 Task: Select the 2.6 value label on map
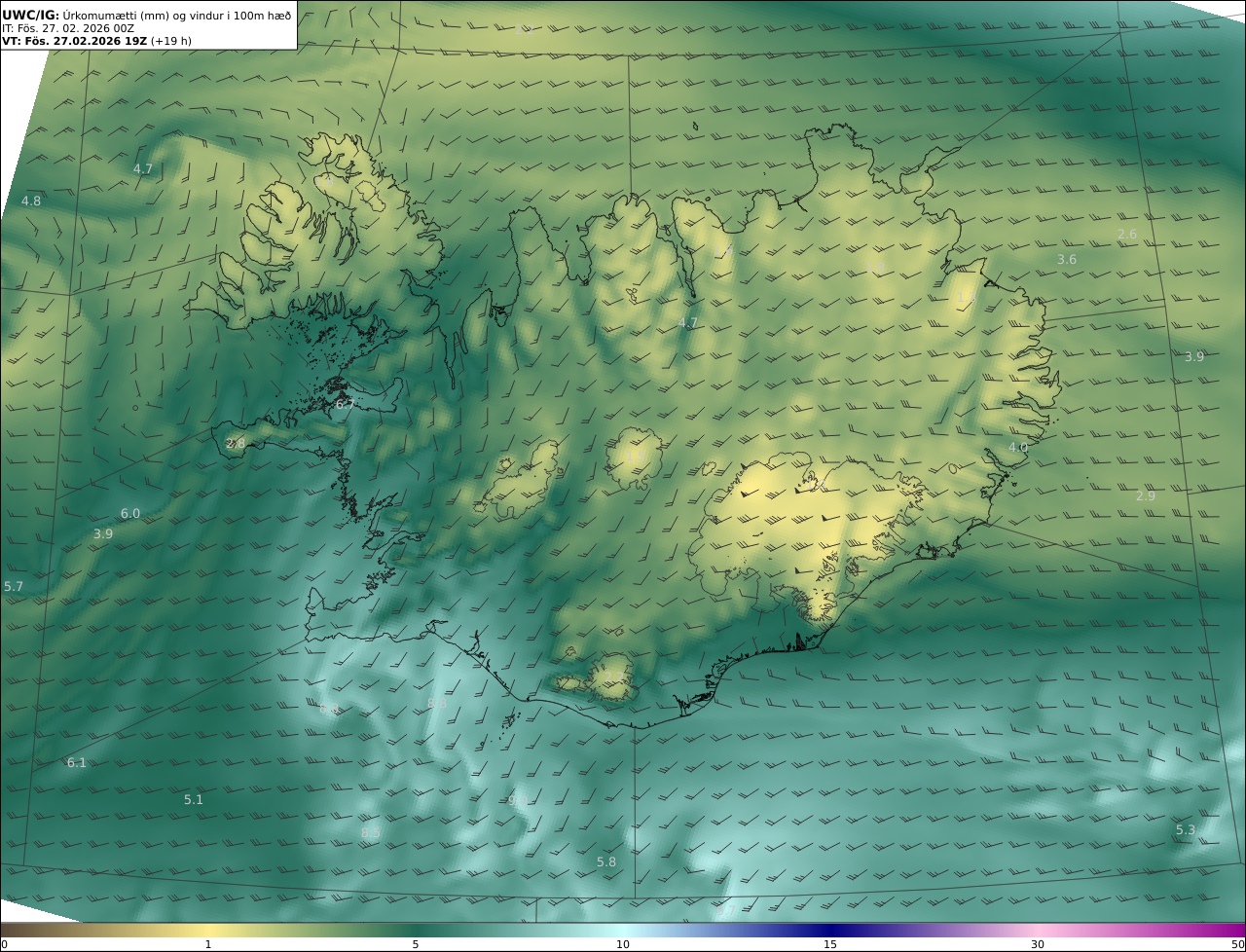(1127, 235)
